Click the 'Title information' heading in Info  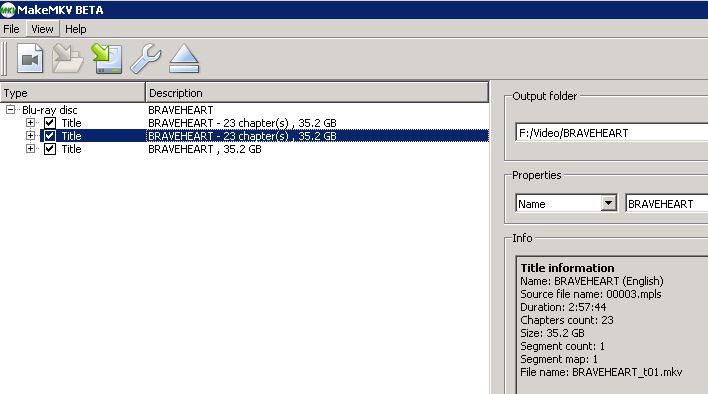coord(567,268)
